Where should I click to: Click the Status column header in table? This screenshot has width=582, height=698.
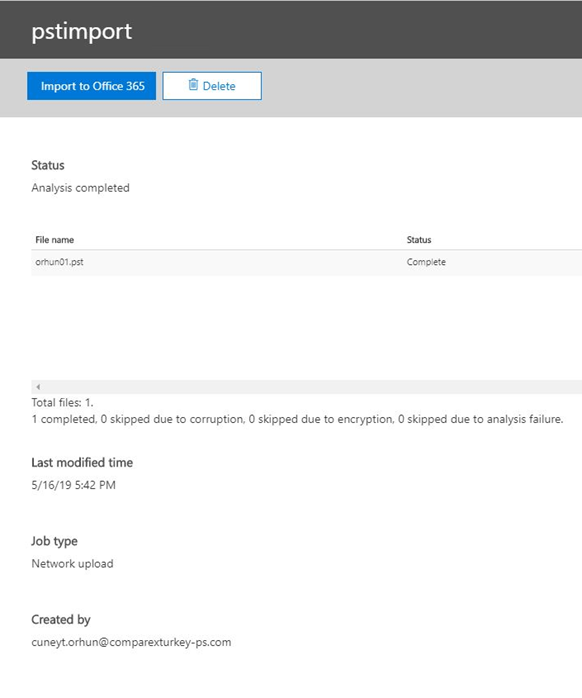coord(419,240)
